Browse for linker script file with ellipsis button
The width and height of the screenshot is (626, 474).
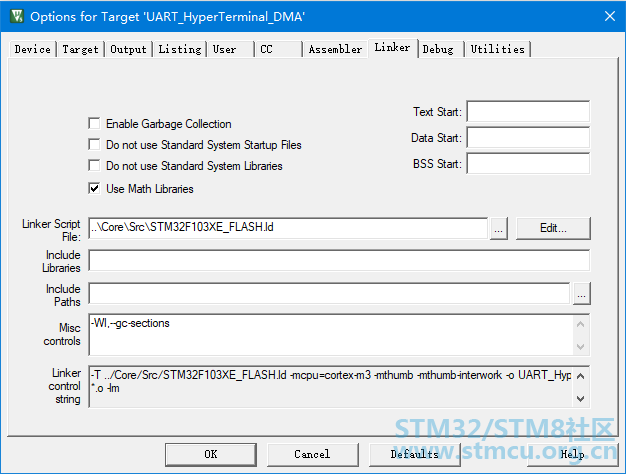[499, 228]
